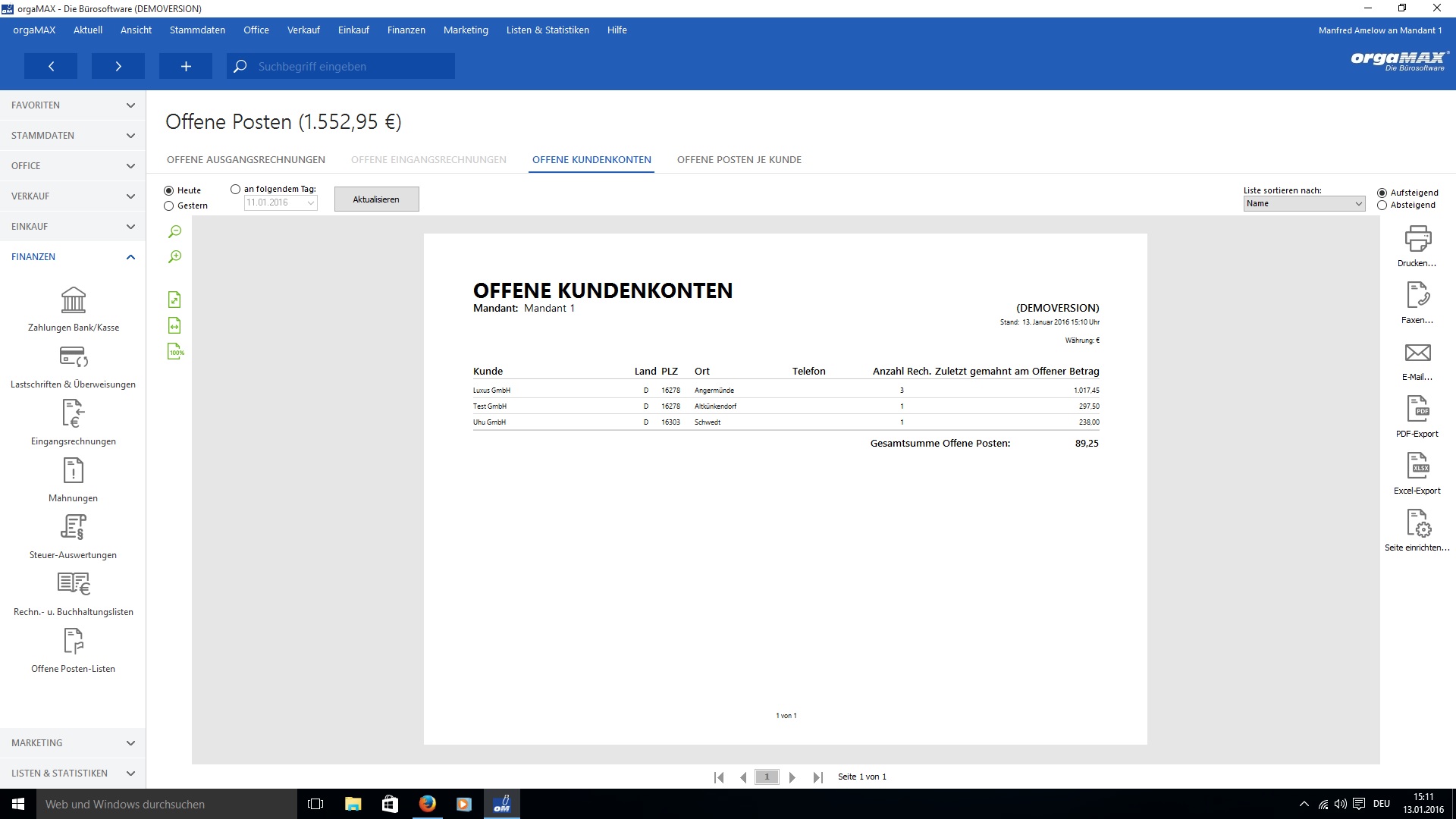Open 'Liste sortieren nach' Name dropdown
Image resolution: width=1456 pixels, height=819 pixels.
1304,203
